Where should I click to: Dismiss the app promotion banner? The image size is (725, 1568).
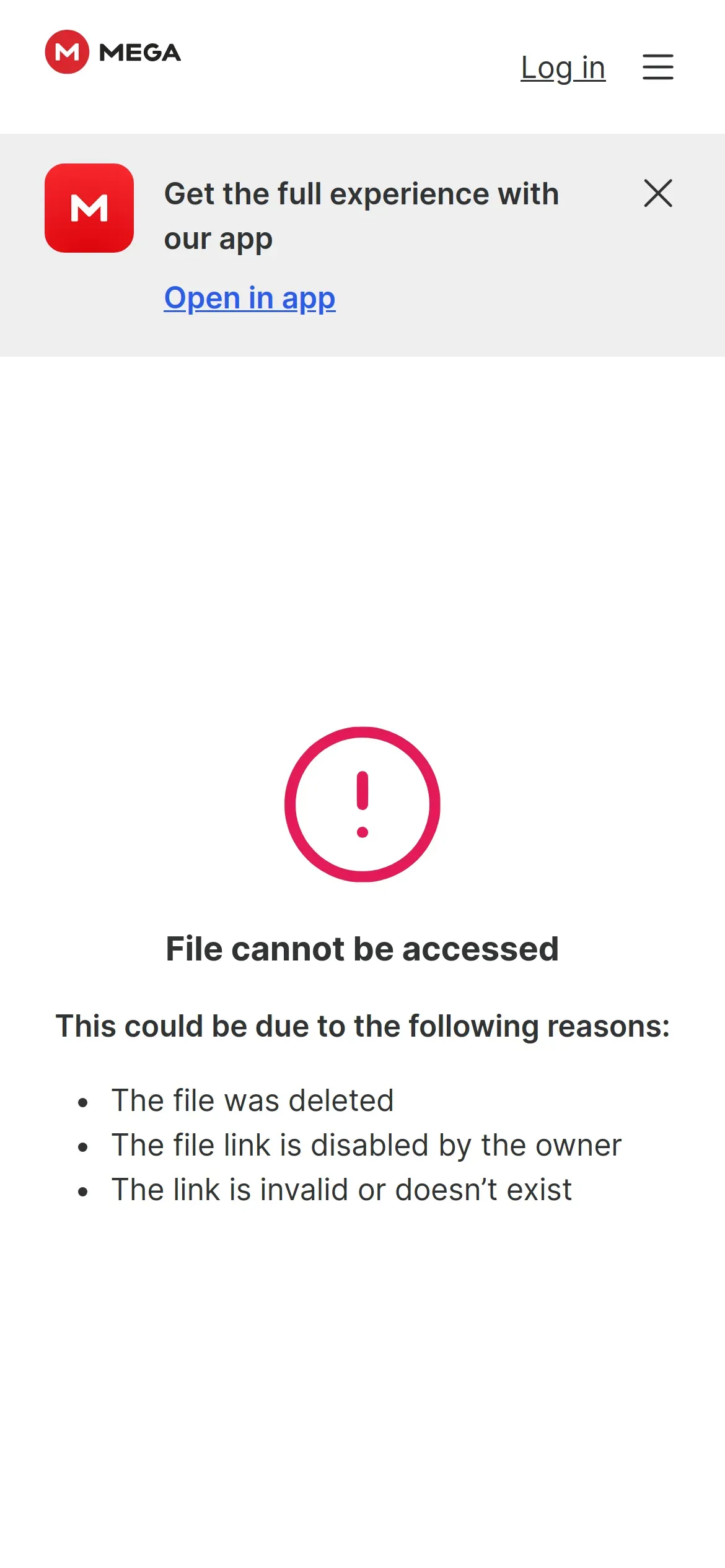[658, 193]
